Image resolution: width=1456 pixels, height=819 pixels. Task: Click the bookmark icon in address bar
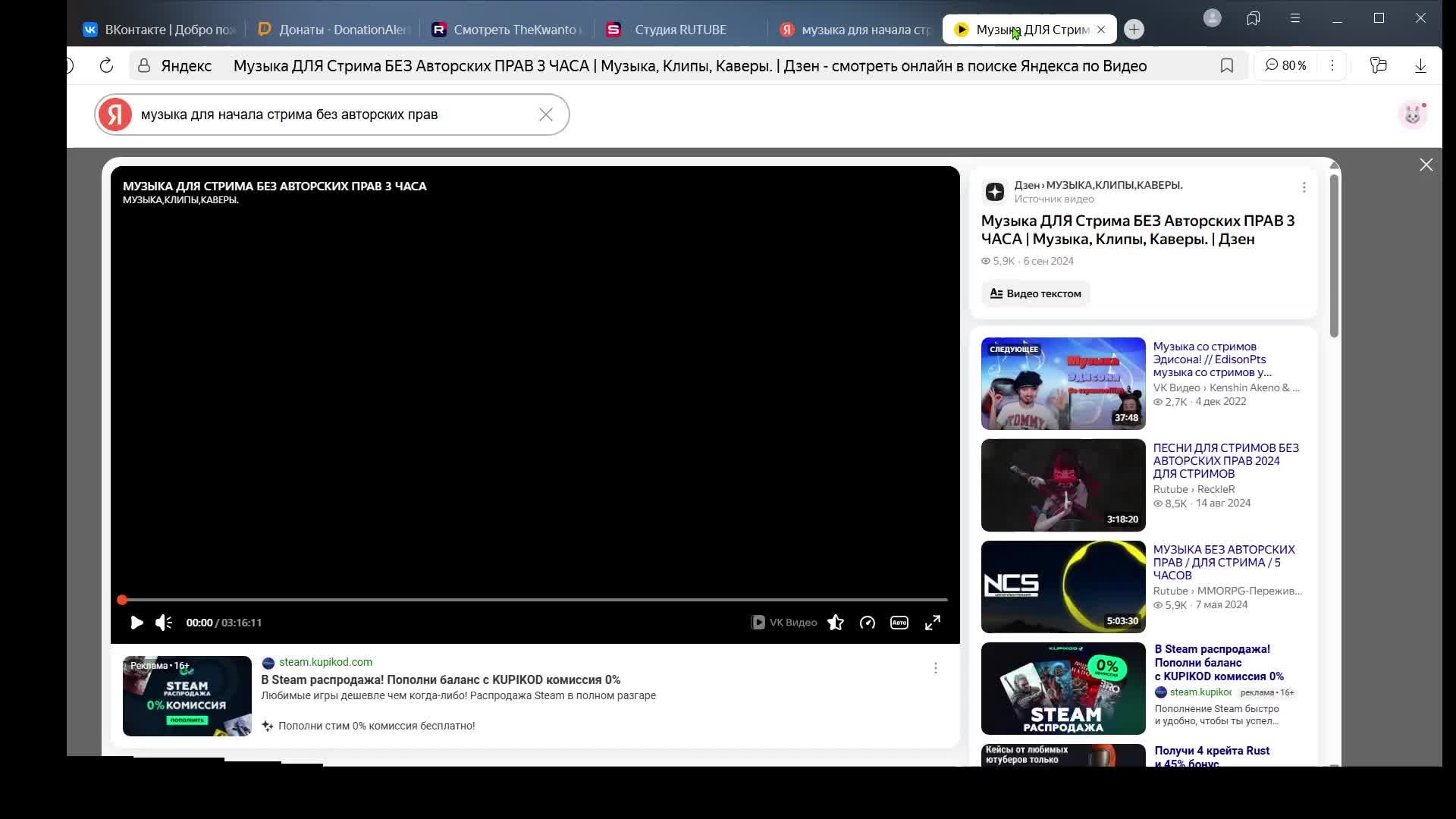[x=1227, y=66]
